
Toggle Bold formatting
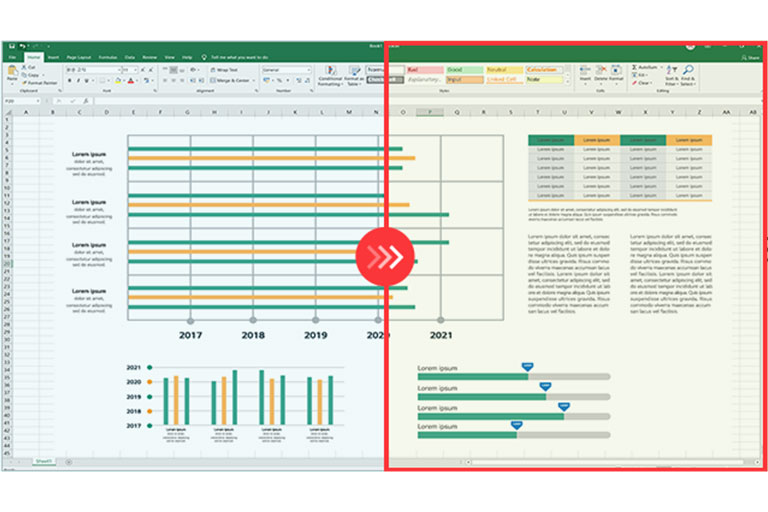(69, 80)
